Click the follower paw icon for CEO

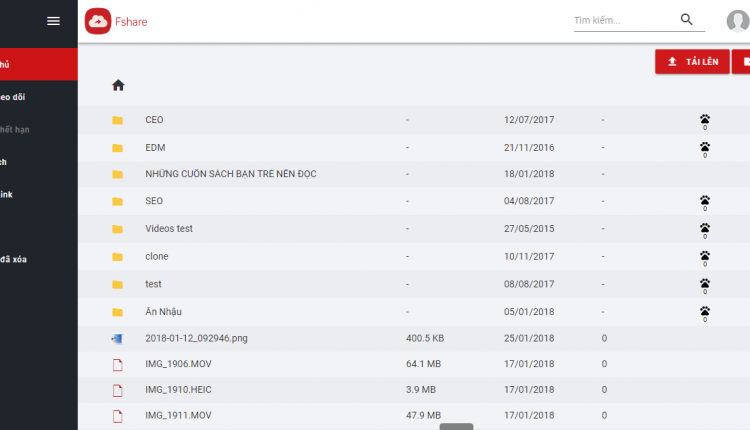tap(705, 121)
